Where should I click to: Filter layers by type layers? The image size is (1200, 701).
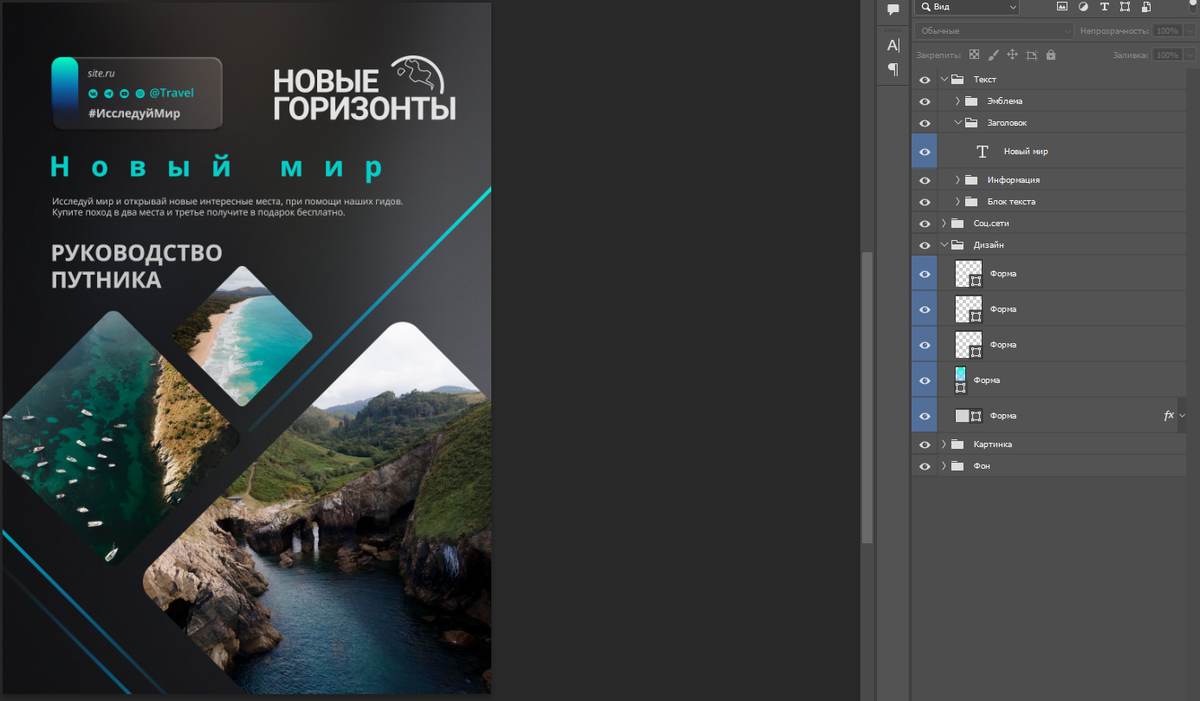coord(1104,7)
